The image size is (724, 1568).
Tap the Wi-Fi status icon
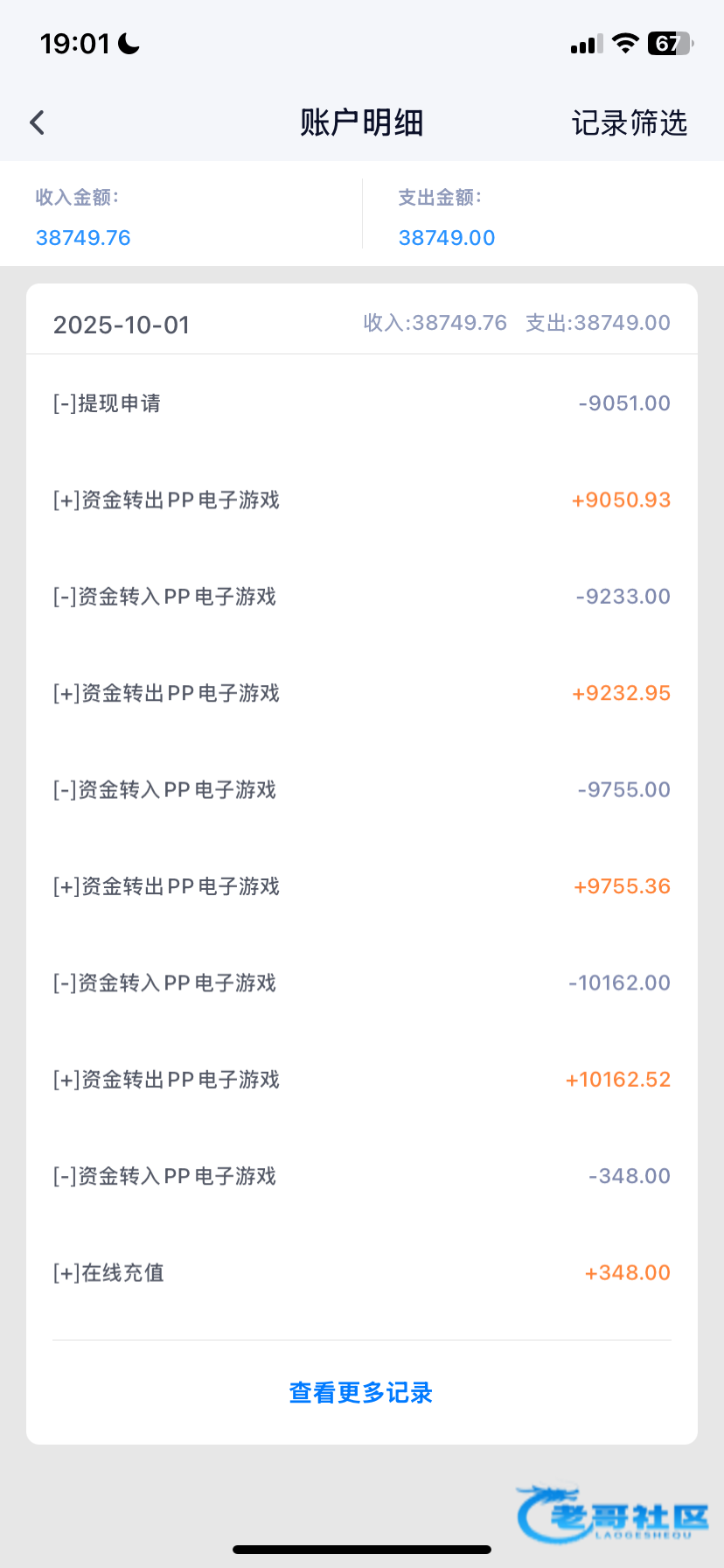coord(625,44)
